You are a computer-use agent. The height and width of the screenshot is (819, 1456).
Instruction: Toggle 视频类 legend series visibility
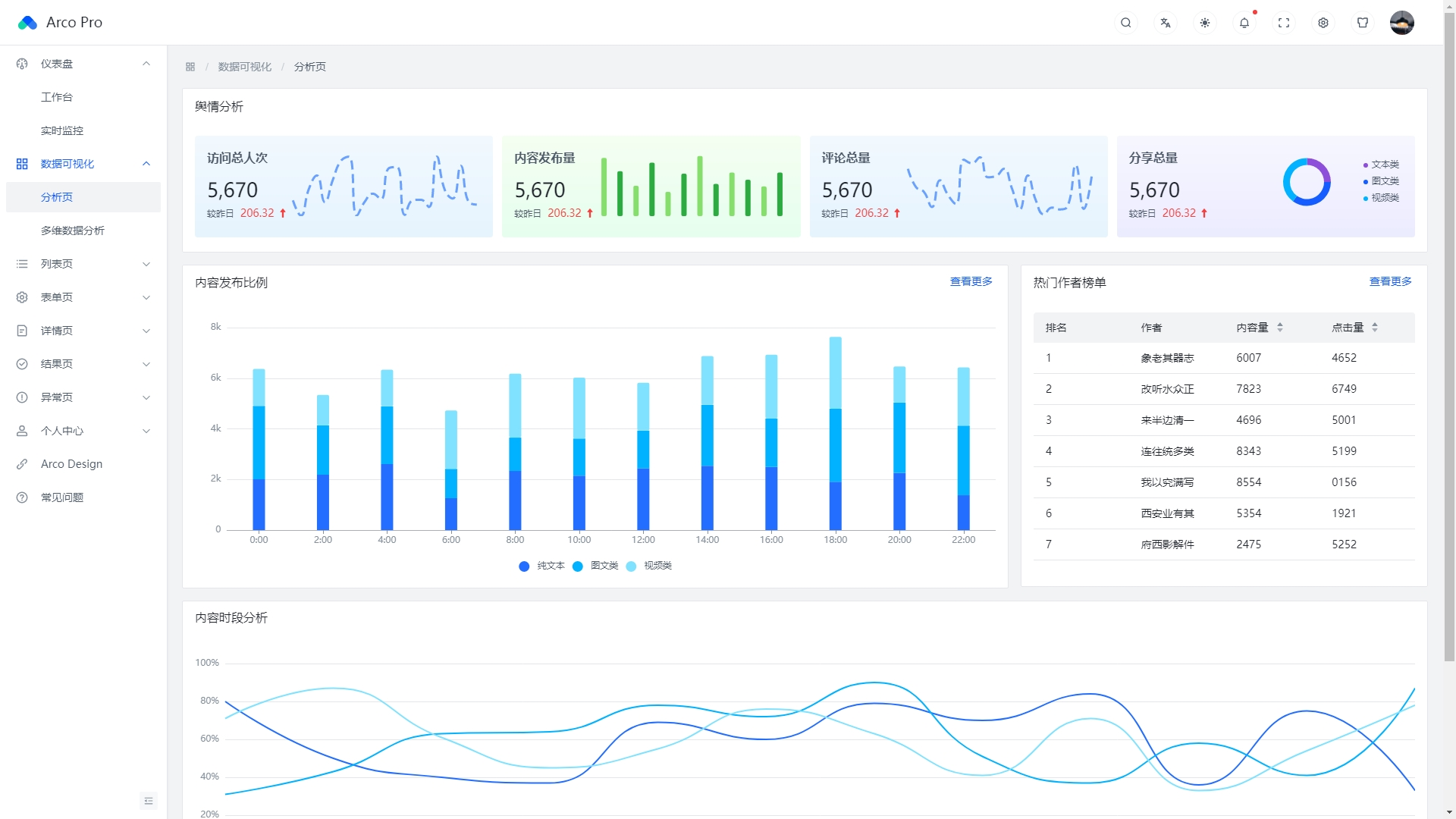click(x=649, y=566)
